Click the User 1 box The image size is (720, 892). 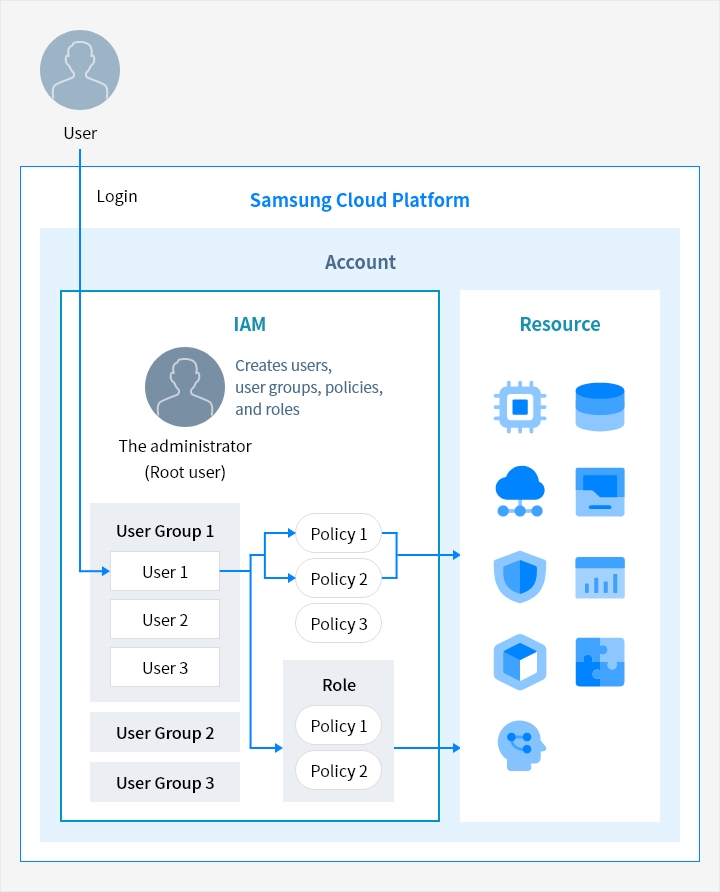click(x=165, y=571)
